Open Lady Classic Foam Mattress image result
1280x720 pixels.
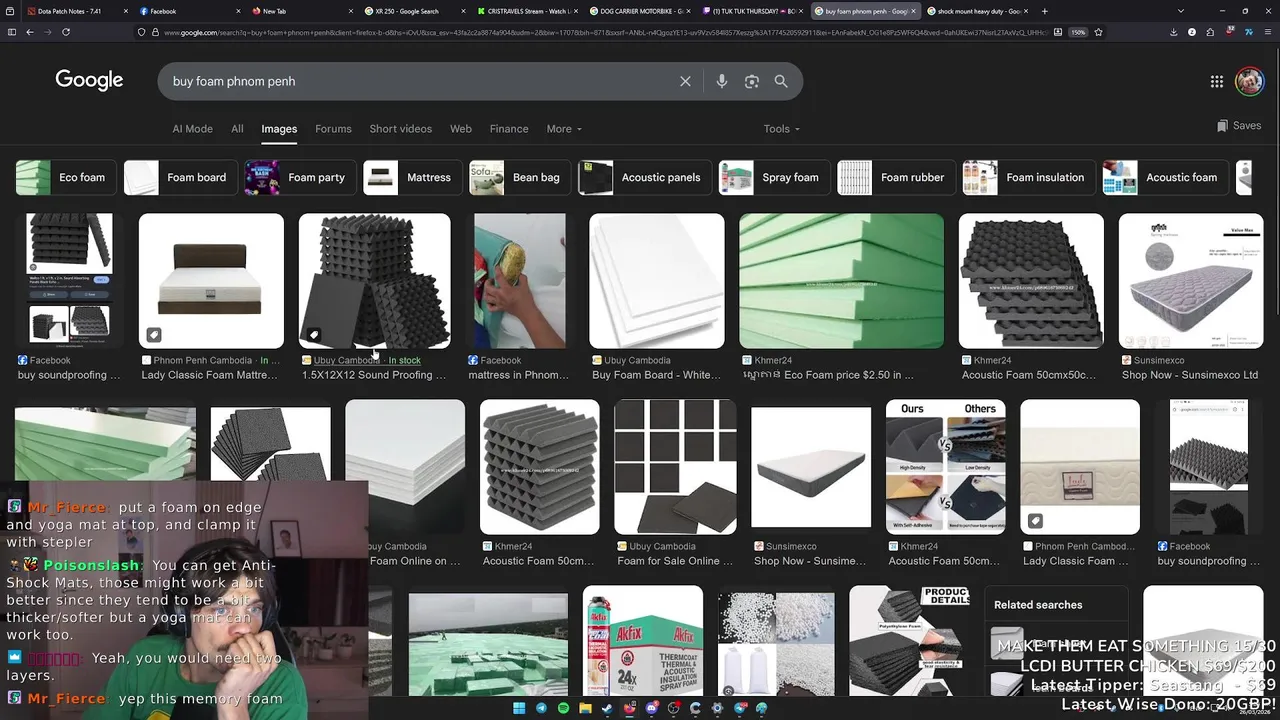[211, 281]
